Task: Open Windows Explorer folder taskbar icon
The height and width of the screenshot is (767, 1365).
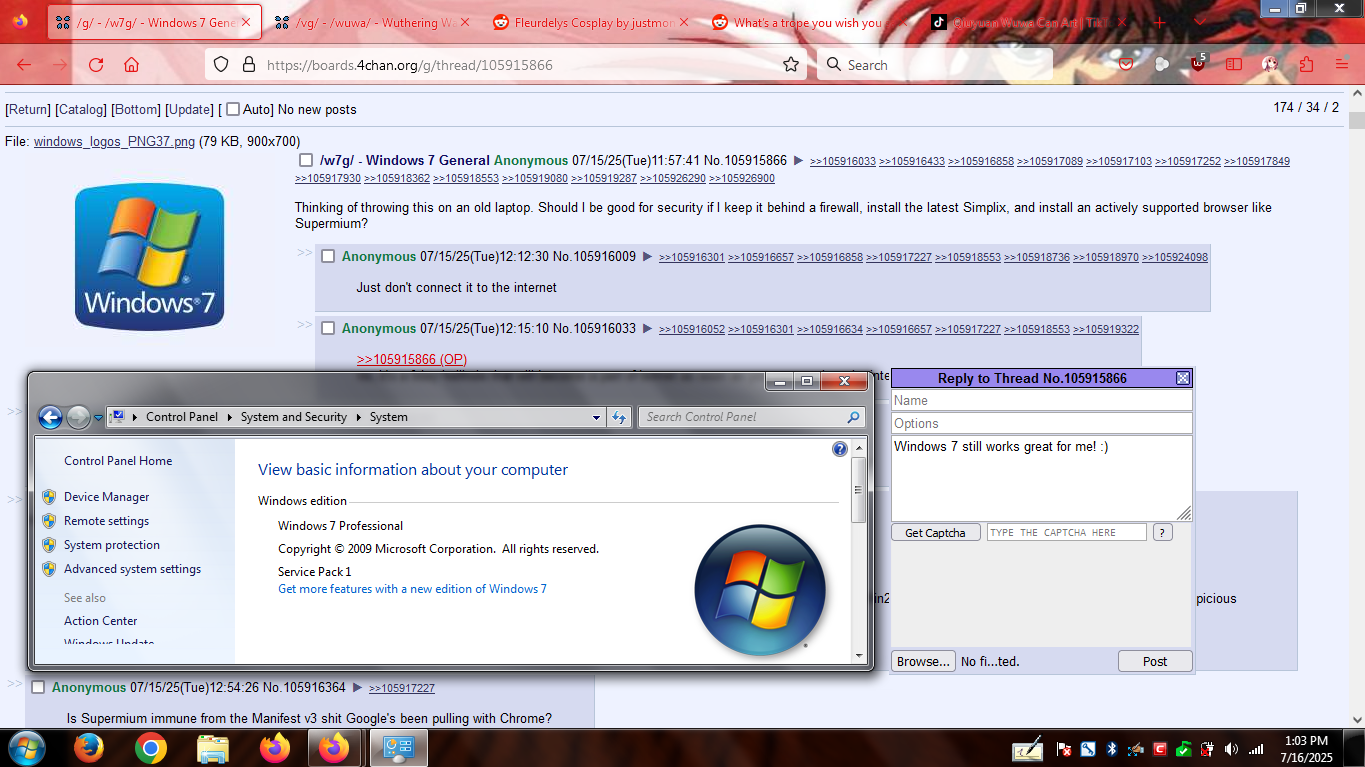Action: pyautogui.click(x=213, y=748)
